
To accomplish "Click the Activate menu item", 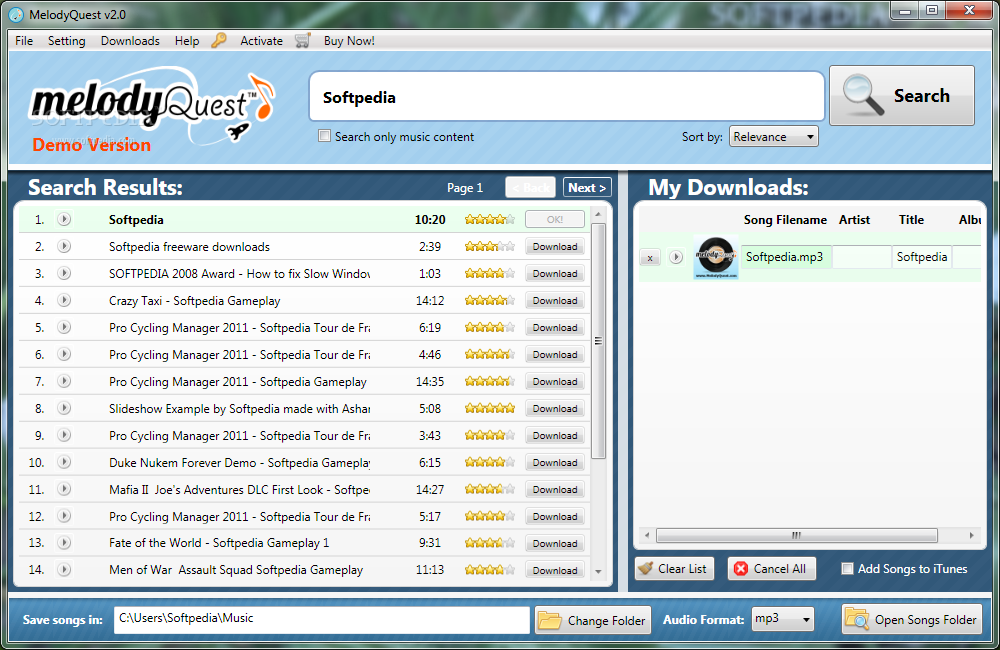I will point(261,41).
